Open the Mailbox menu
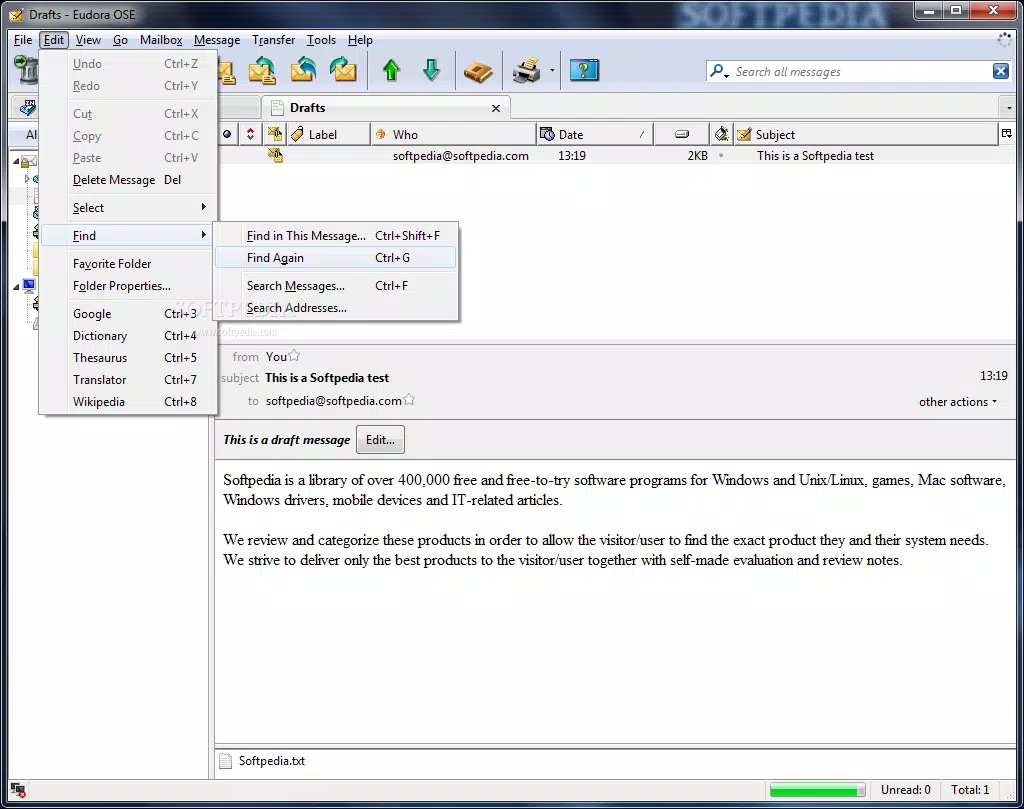Image resolution: width=1024 pixels, height=809 pixels. coord(161,40)
